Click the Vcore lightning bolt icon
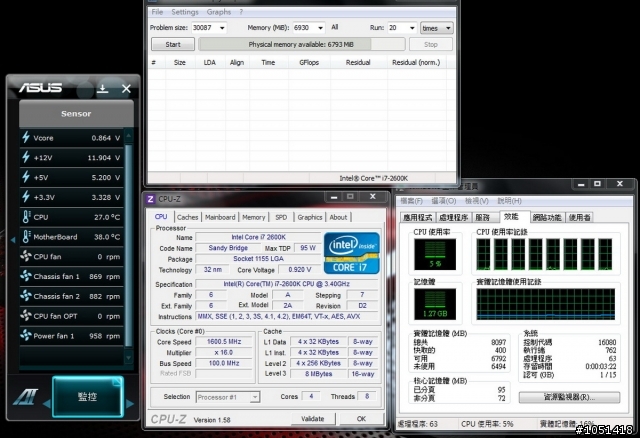Image resolution: width=640 pixels, height=438 pixels. point(26,138)
